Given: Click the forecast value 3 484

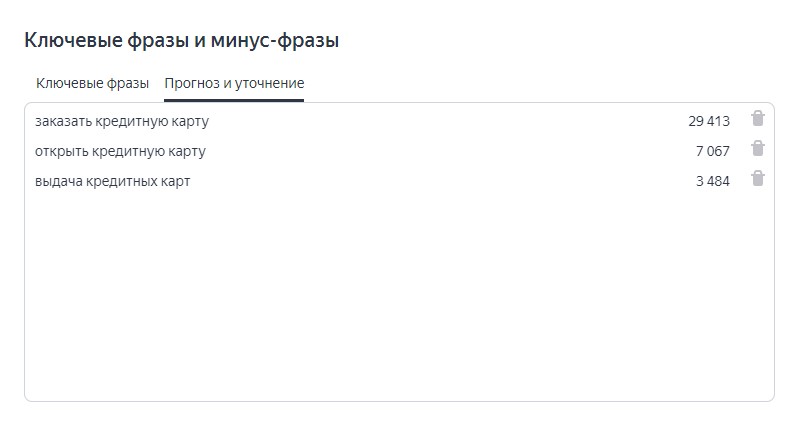Looking at the screenshot, I should pyautogui.click(x=713, y=182).
